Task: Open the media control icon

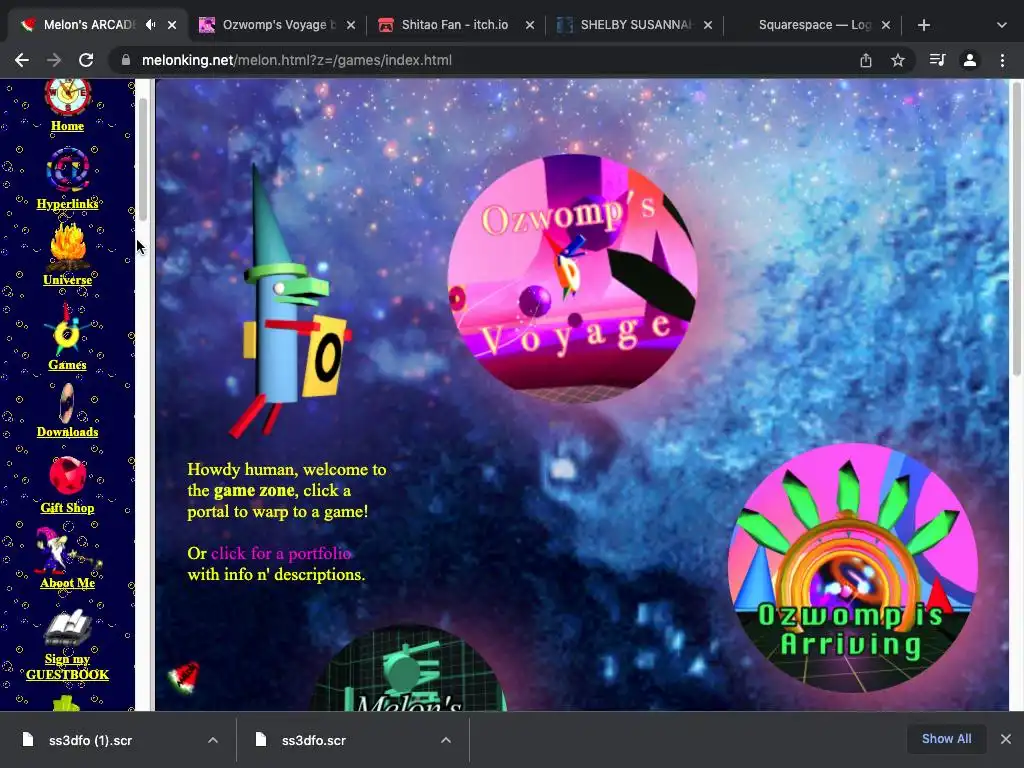Action: point(937,60)
